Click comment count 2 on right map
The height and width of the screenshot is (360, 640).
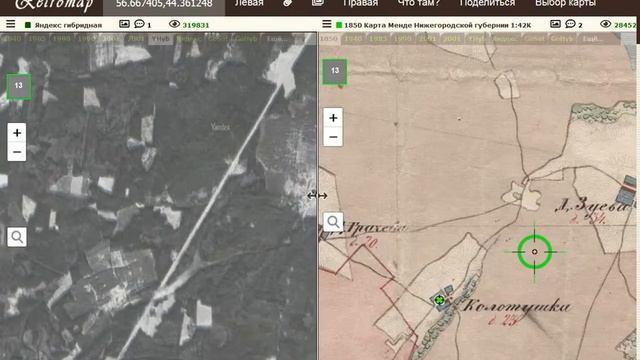click(580, 25)
